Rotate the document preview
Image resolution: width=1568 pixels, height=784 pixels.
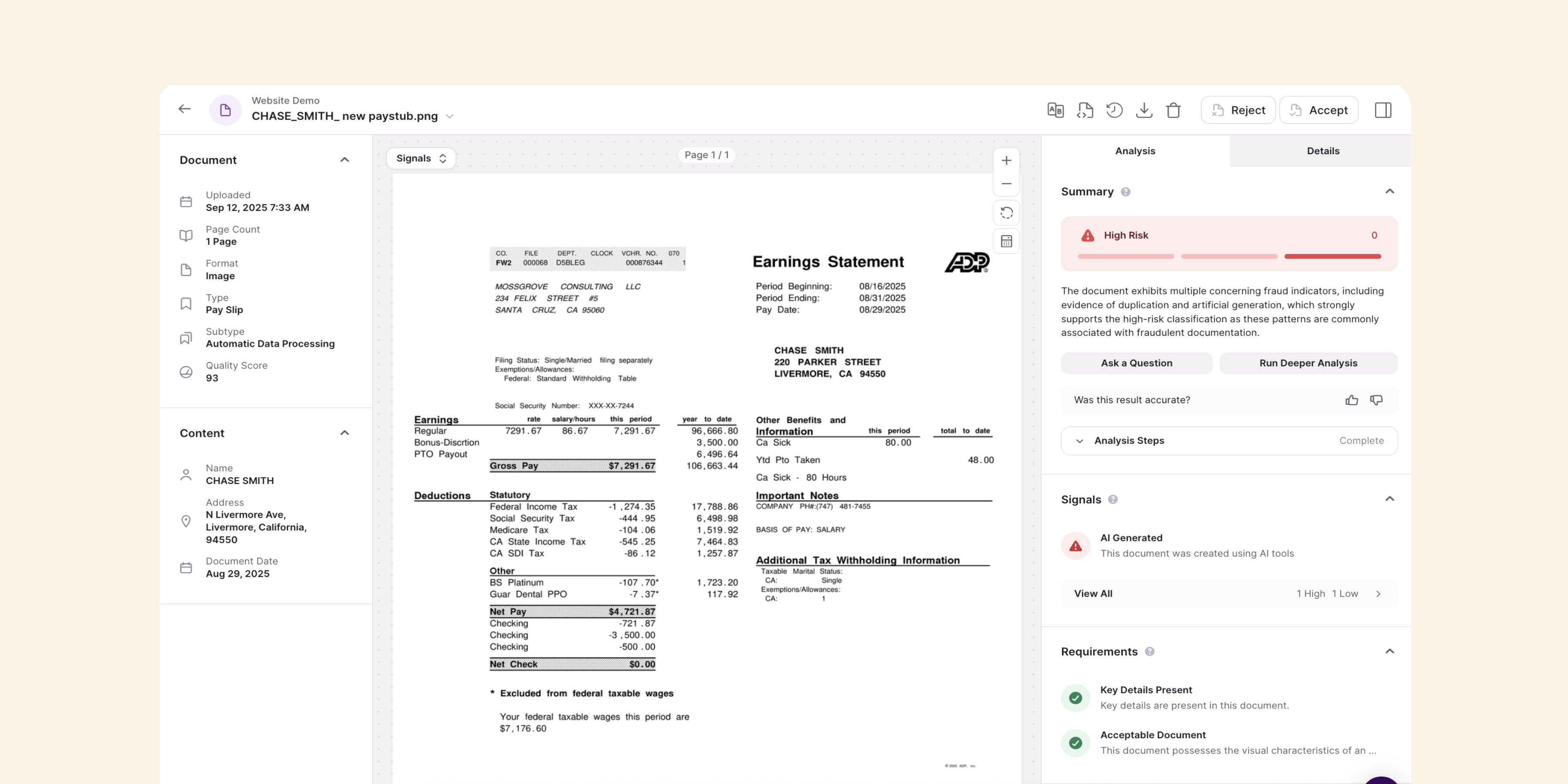click(x=1006, y=213)
